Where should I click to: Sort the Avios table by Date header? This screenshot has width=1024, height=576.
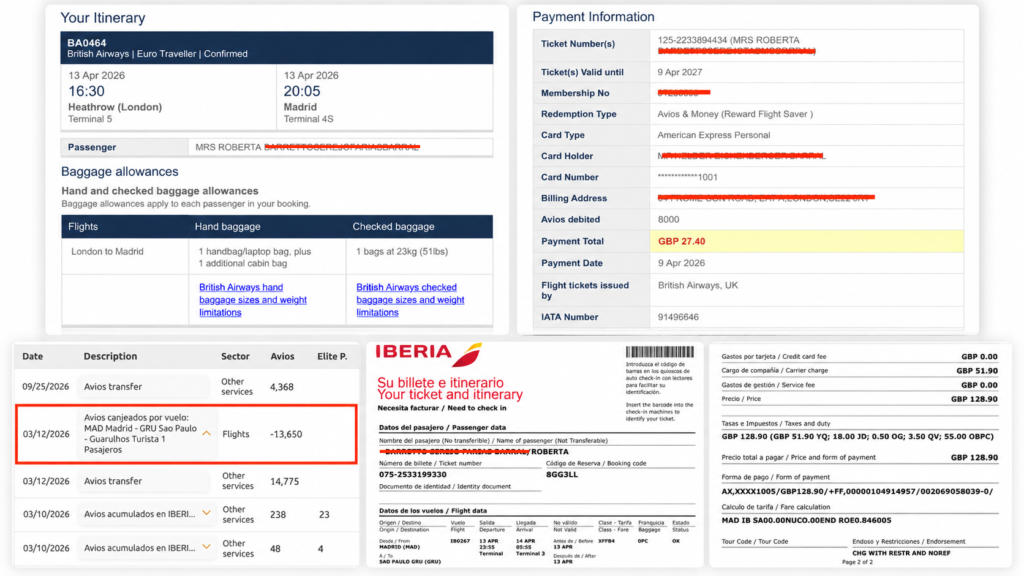click(x=33, y=357)
